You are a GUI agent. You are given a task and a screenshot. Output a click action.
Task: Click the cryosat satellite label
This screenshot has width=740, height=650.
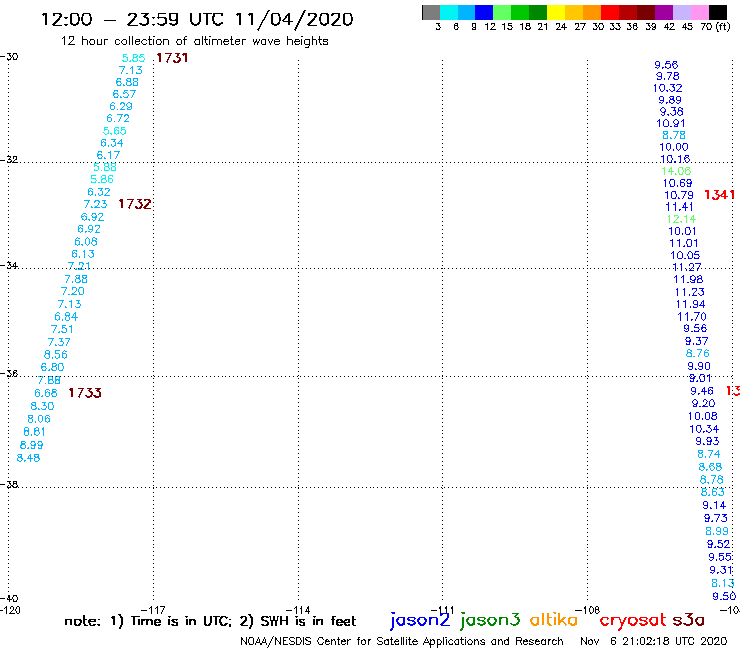coord(633,620)
